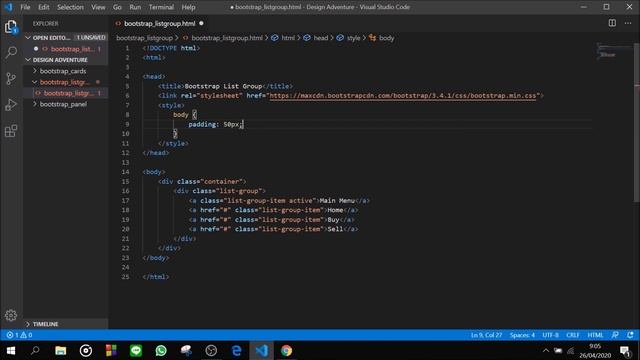Click the taskbar clock showing 26/04/2020

tap(595, 351)
